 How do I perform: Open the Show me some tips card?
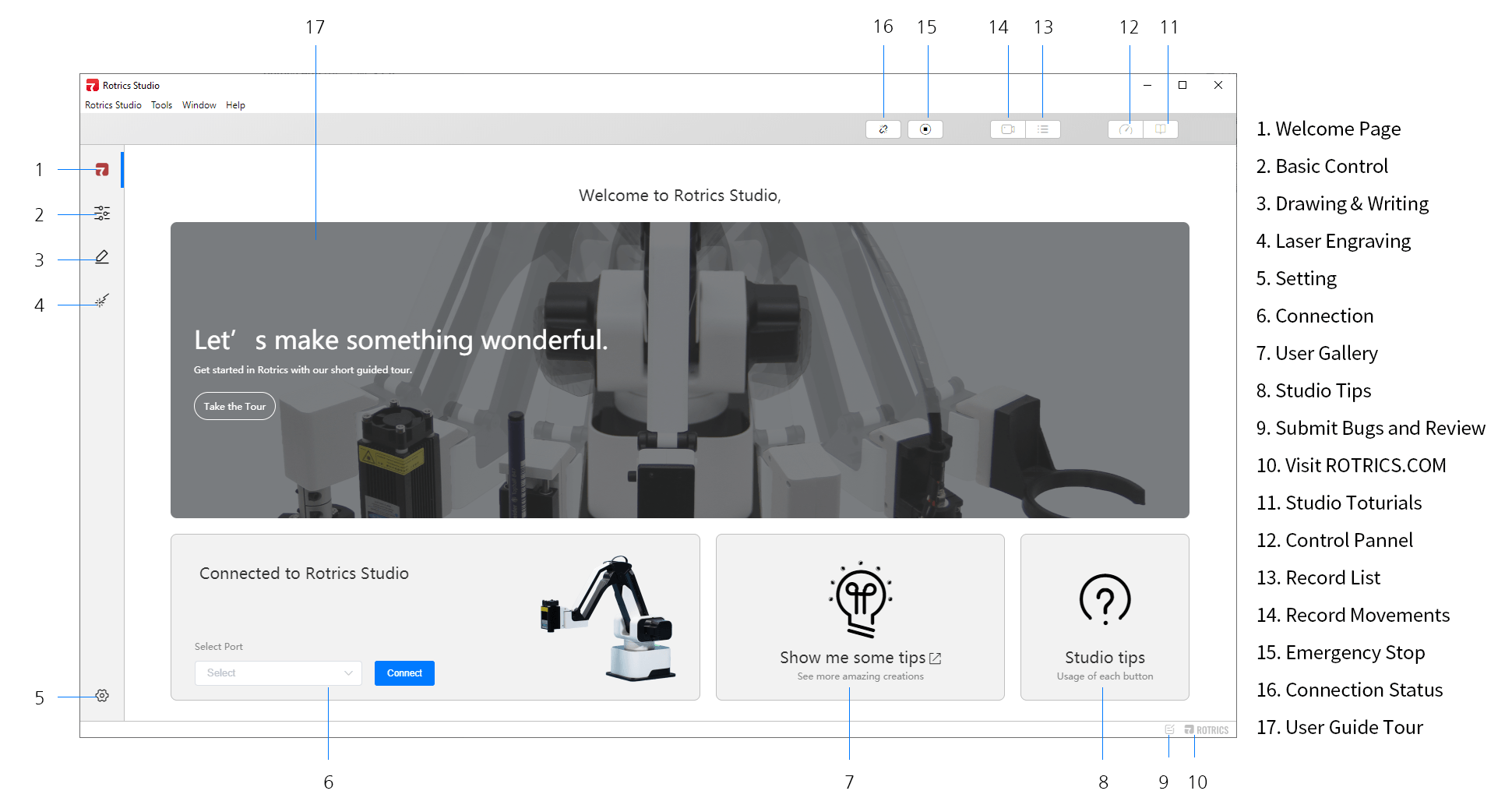(x=860, y=617)
